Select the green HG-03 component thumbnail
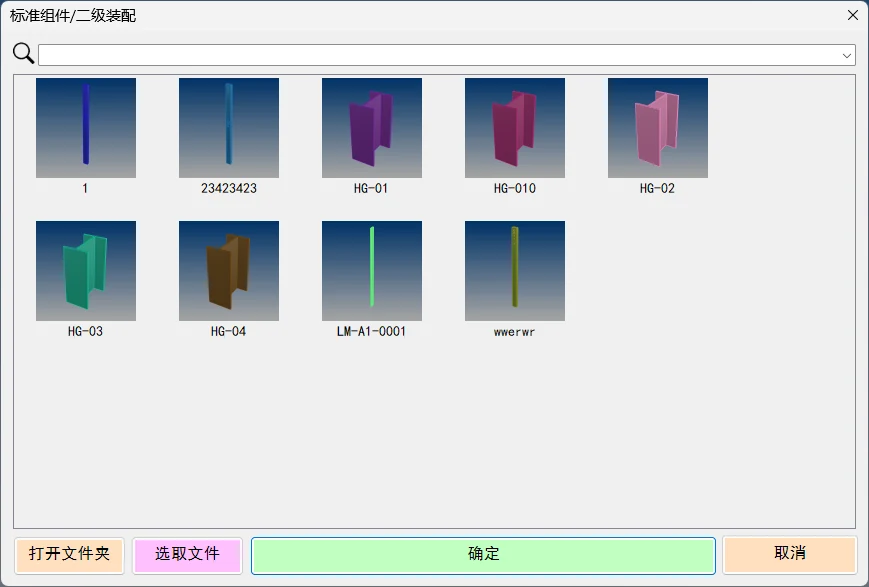 click(86, 270)
